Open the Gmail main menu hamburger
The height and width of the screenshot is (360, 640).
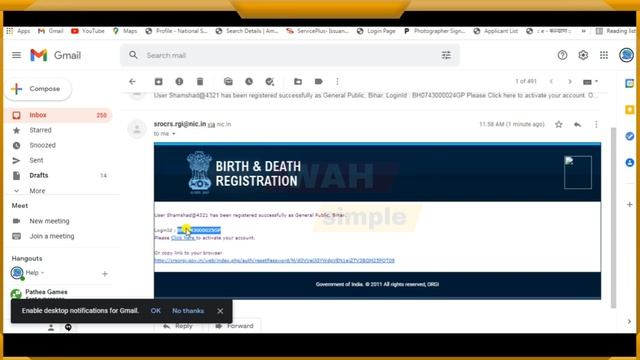[x=16, y=55]
